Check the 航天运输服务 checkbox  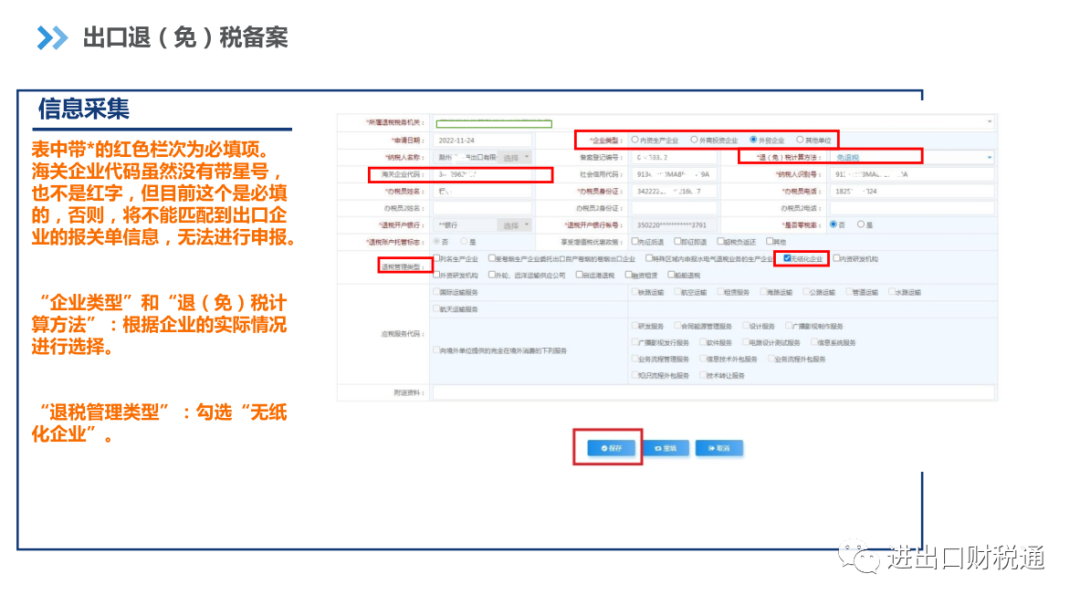[437, 309]
